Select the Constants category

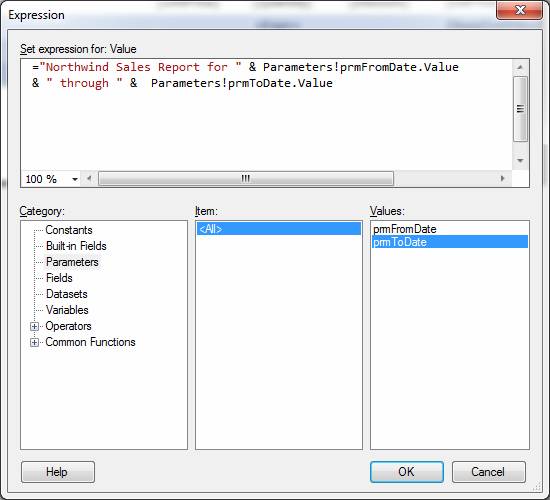[x=69, y=230]
